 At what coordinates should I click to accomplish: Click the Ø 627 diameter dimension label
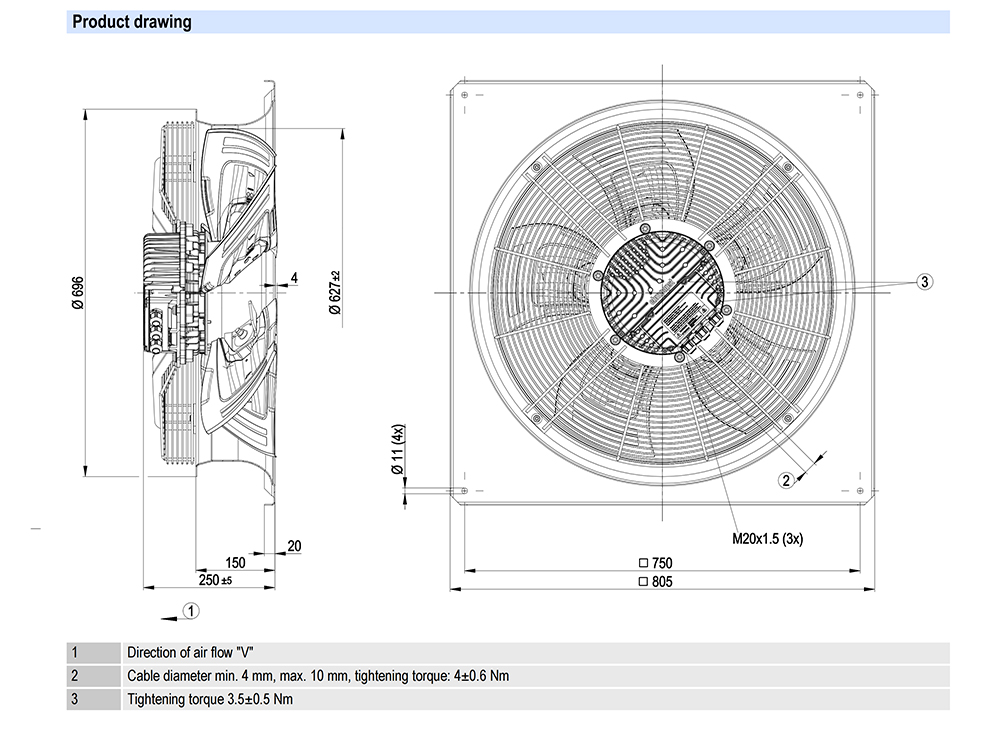coord(334,292)
